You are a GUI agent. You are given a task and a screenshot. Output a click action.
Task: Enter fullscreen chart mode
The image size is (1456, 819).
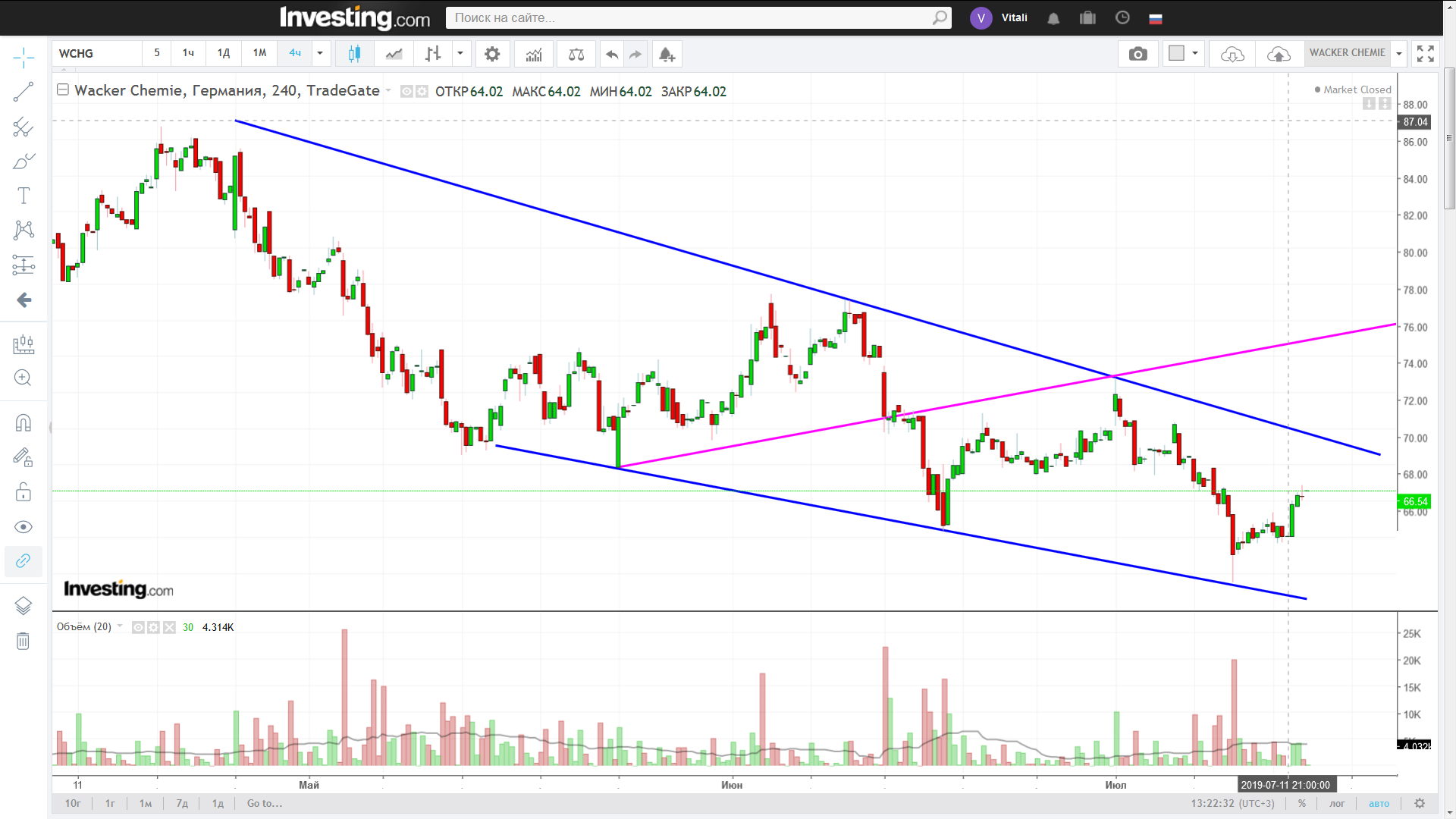pyautogui.click(x=1425, y=54)
